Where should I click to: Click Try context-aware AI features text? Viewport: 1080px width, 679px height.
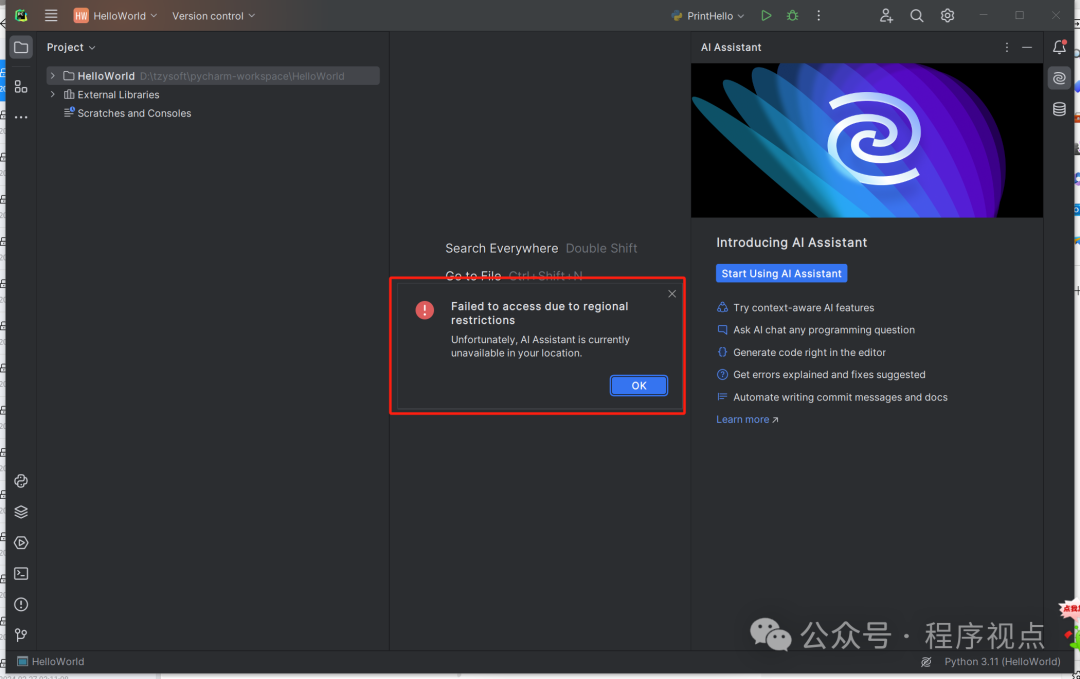[803, 308]
